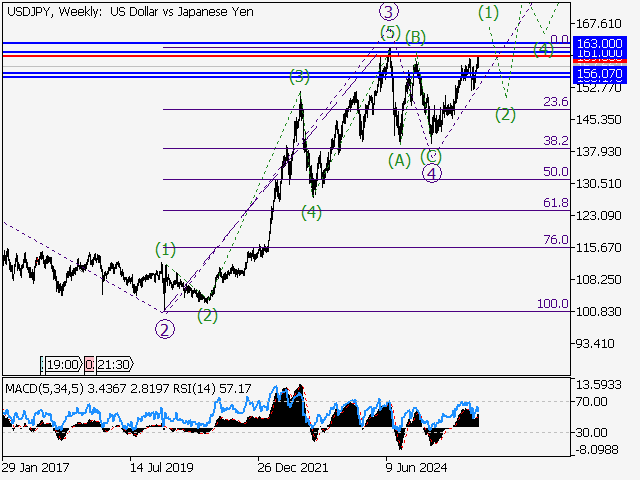Select the 26 Dec 2021 date label
Viewport: 640px width, 480px height.
point(291,467)
